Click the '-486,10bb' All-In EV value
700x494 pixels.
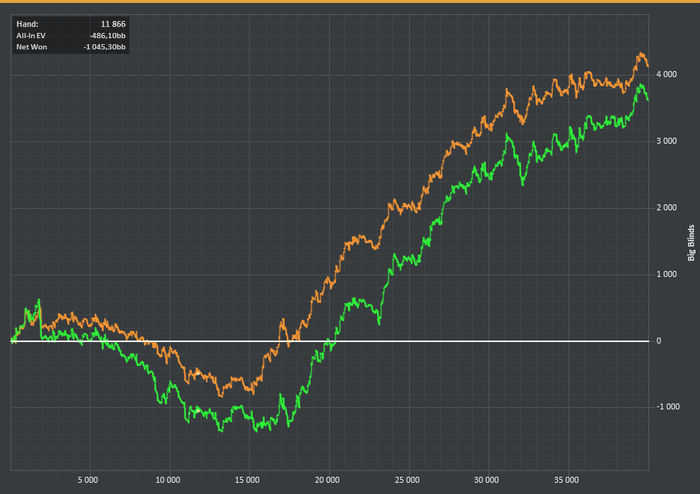pyautogui.click(x=108, y=36)
